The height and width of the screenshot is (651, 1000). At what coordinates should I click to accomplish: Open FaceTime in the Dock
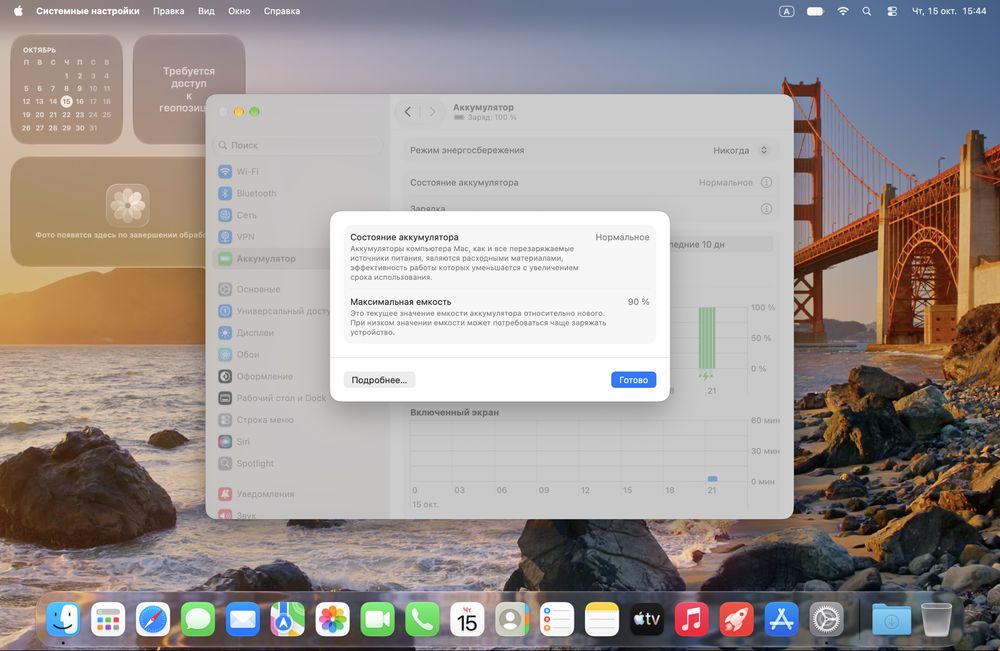378,619
